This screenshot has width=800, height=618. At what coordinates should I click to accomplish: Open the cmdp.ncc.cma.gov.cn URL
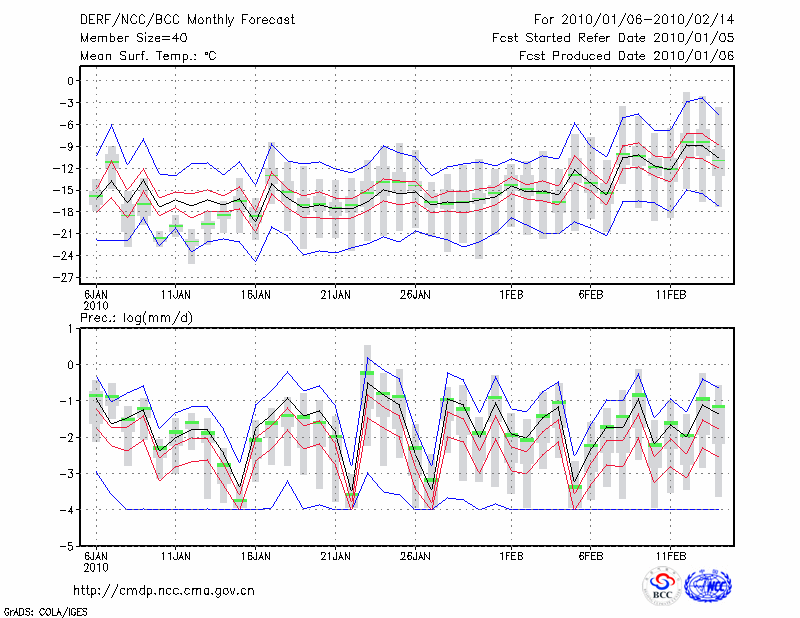pos(164,590)
